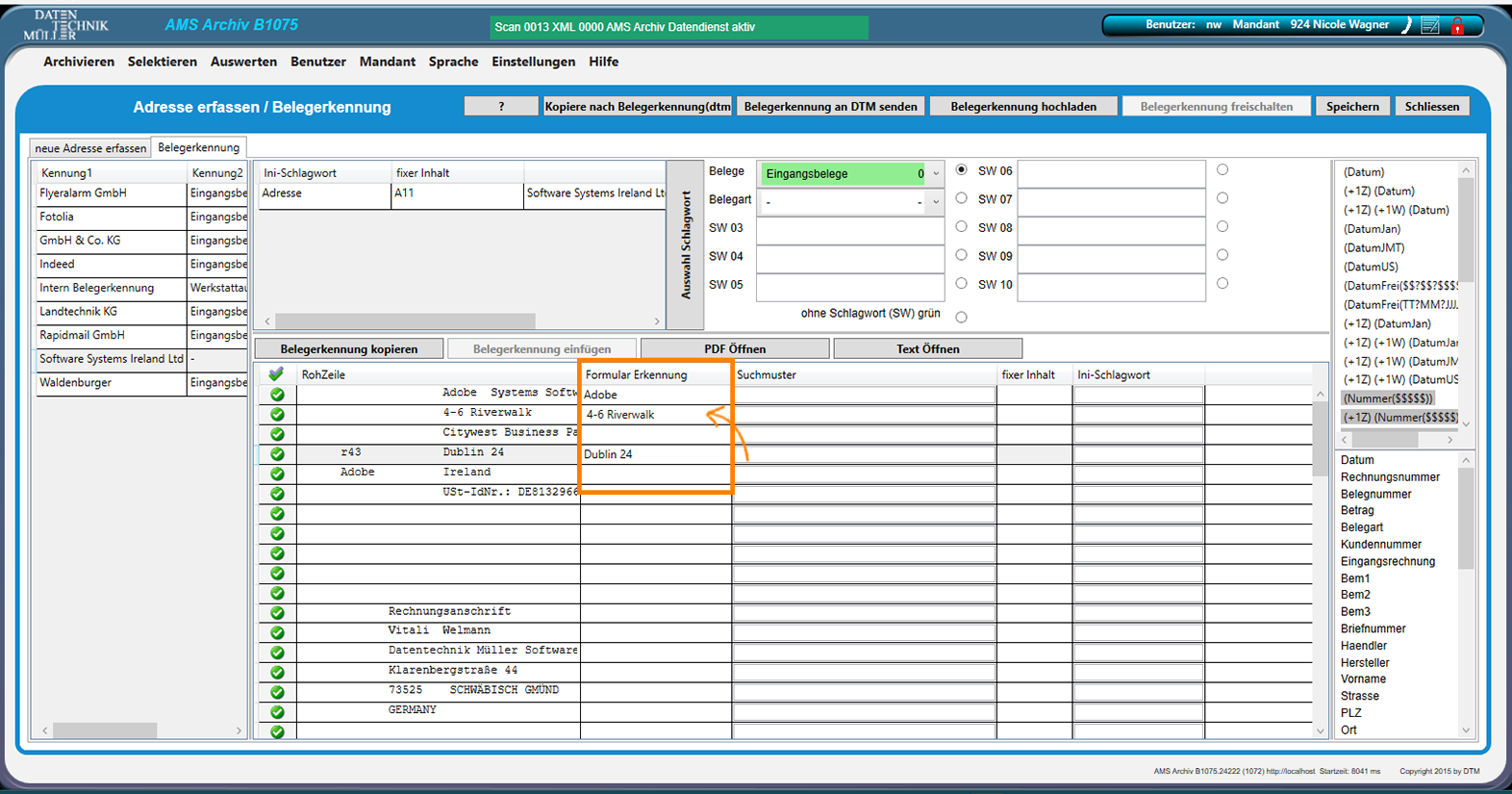The height and width of the screenshot is (794, 1512).
Task: Click the phone handset icon in user bar
Action: click(1406, 26)
